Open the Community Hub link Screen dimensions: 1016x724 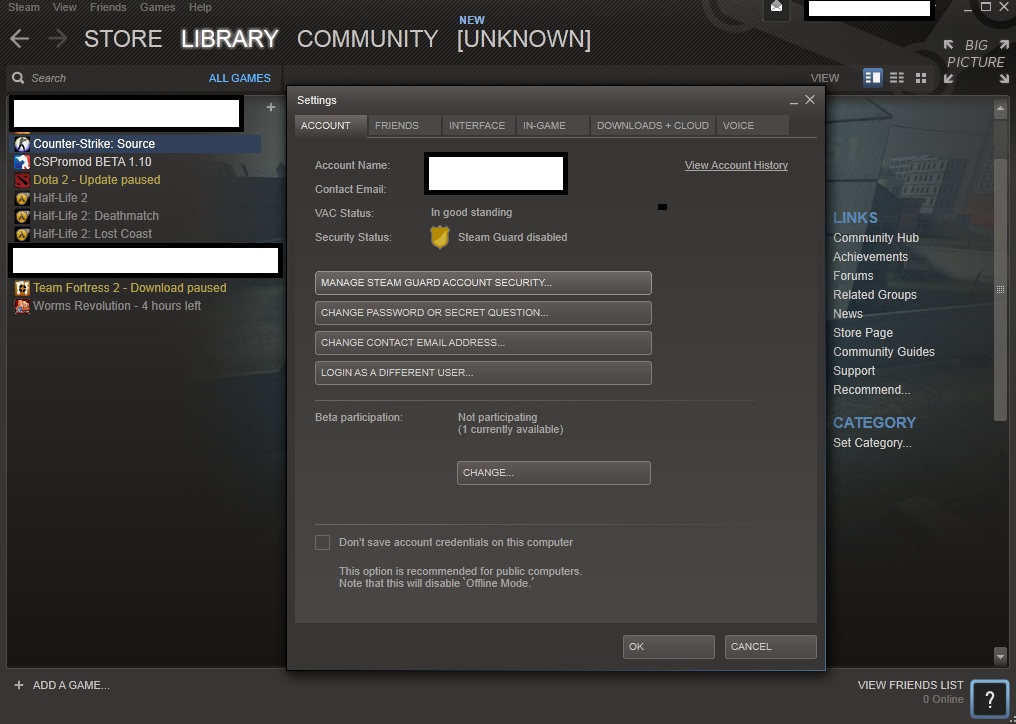[875, 238]
